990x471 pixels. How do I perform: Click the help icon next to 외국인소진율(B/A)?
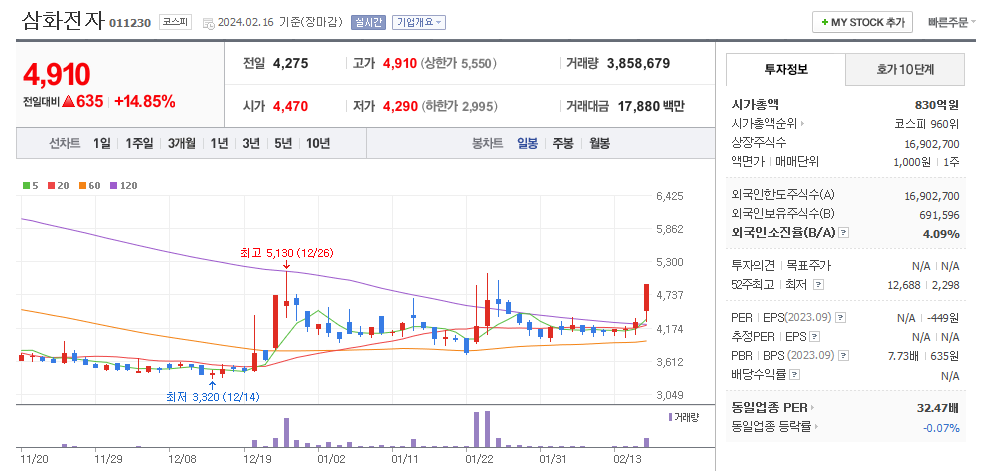click(x=844, y=233)
